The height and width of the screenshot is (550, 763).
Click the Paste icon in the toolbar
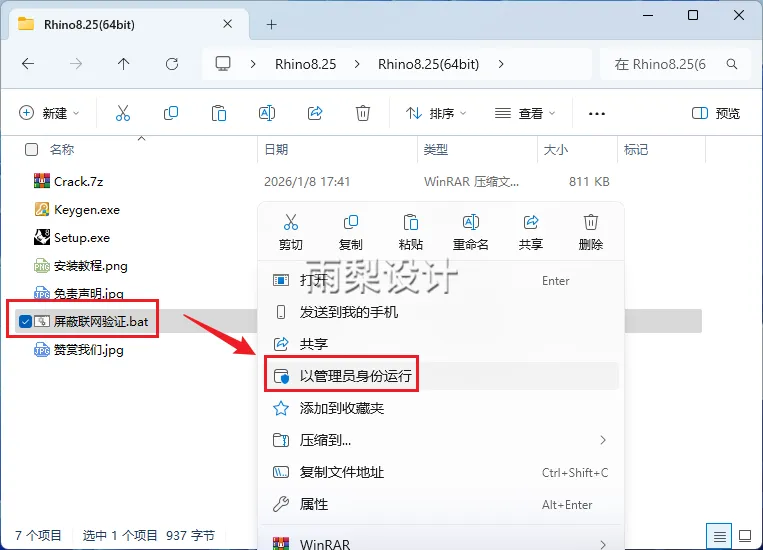point(218,113)
